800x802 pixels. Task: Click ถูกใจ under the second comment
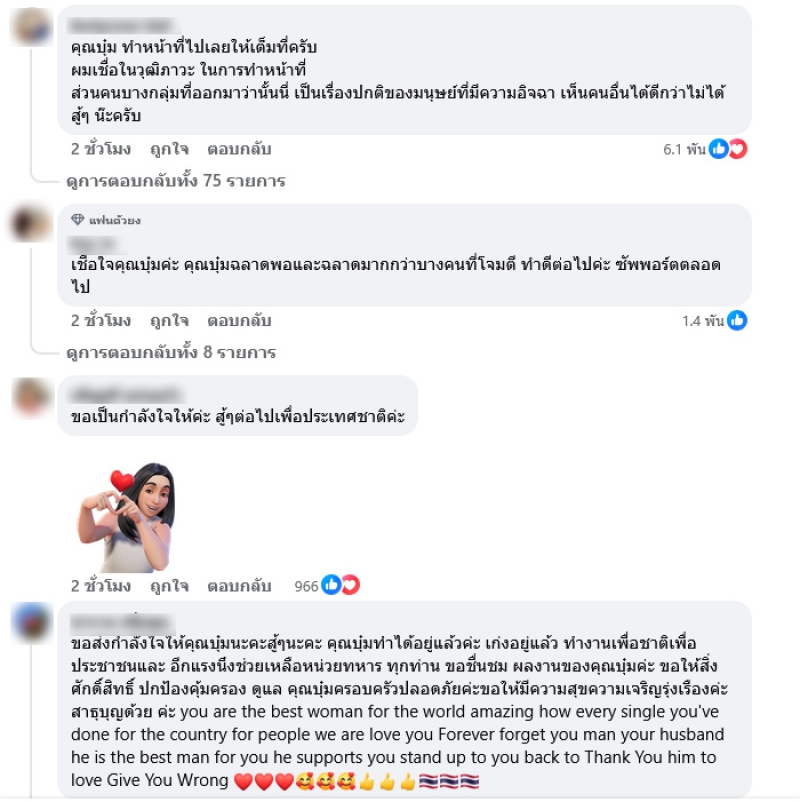point(169,321)
